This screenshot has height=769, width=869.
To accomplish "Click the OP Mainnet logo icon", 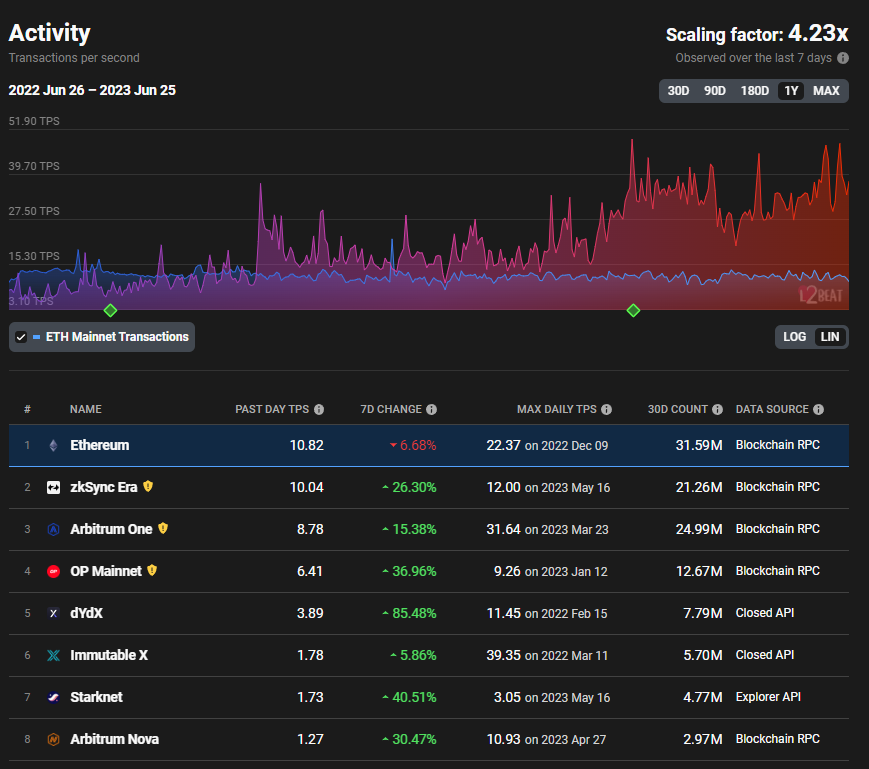I will coord(53,571).
